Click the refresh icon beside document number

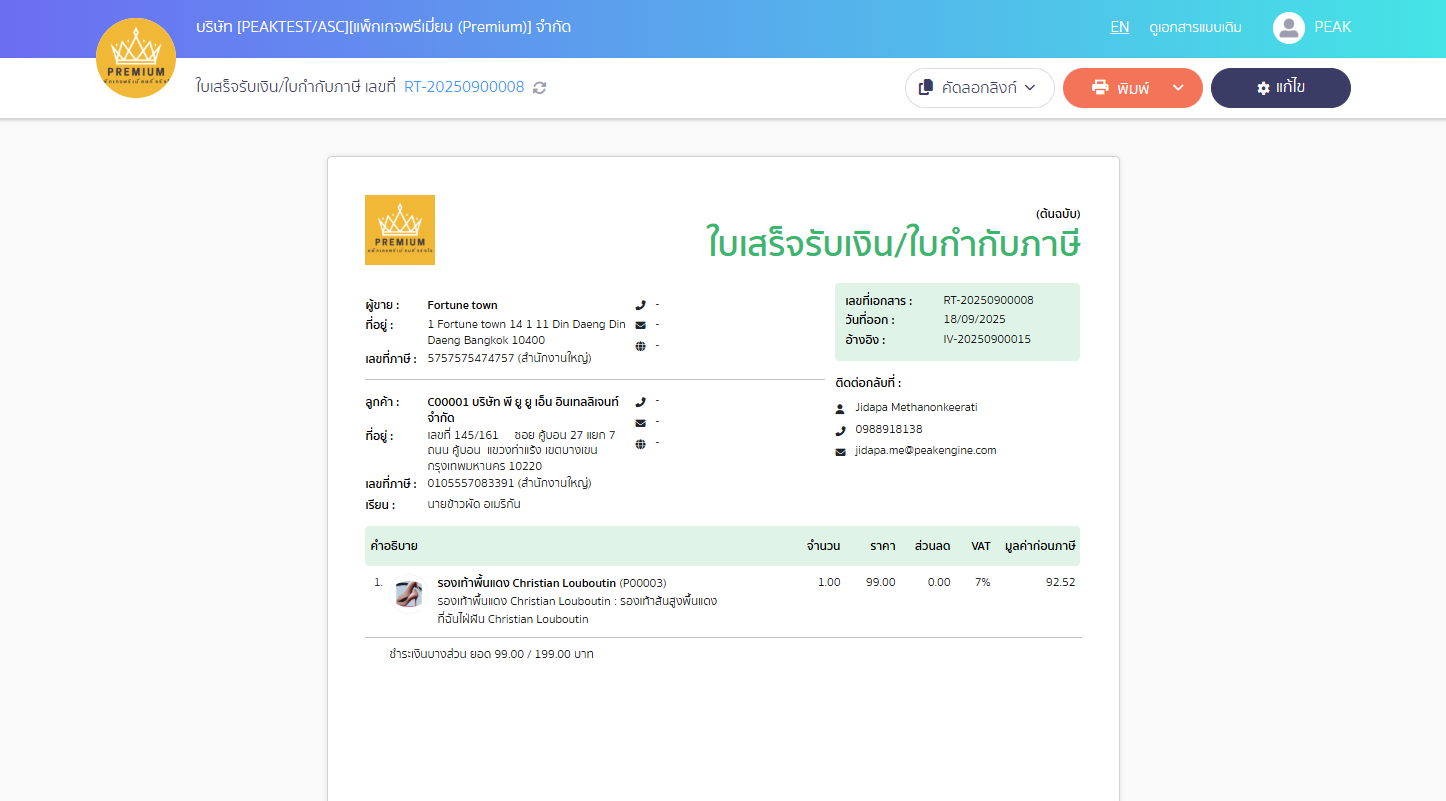[540, 88]
